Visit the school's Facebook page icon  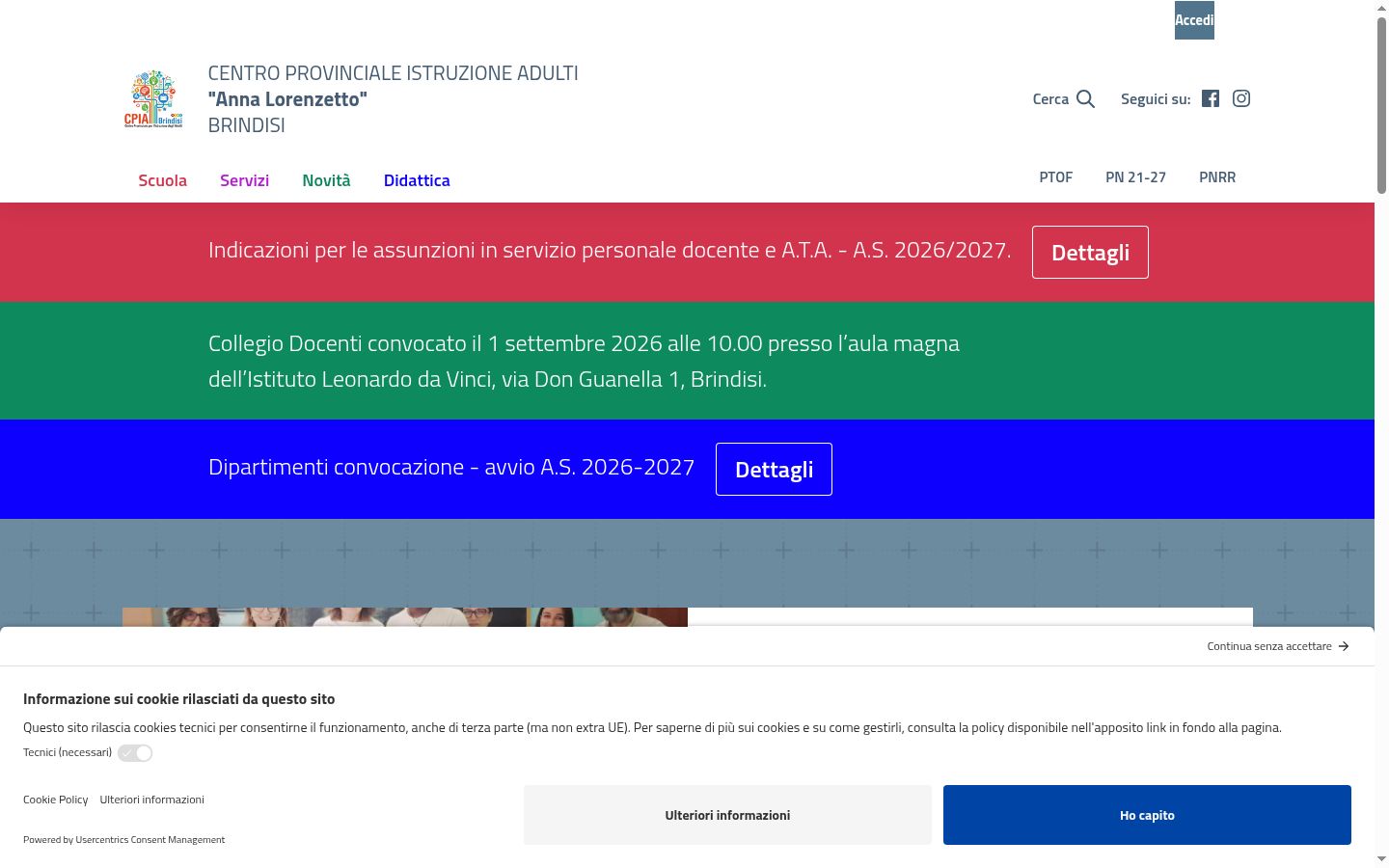coord(1211,98)
